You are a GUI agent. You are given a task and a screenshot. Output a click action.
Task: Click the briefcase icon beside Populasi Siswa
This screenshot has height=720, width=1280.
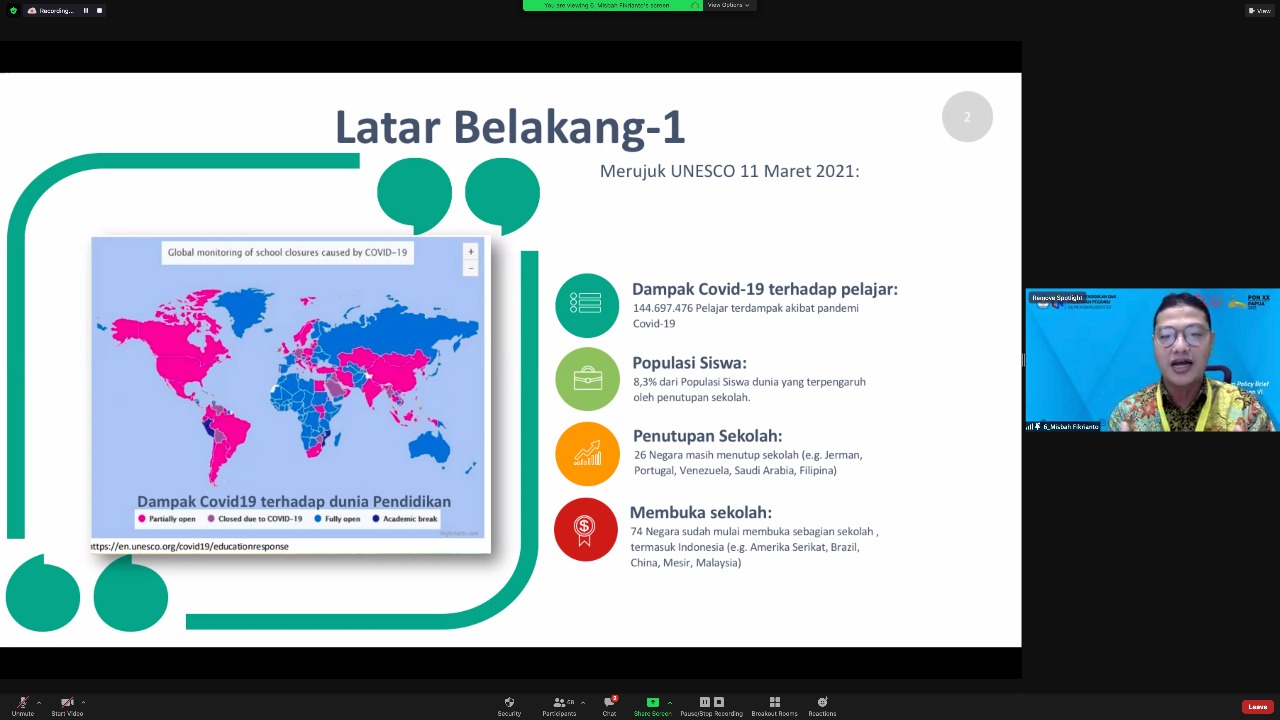point(587,379)
